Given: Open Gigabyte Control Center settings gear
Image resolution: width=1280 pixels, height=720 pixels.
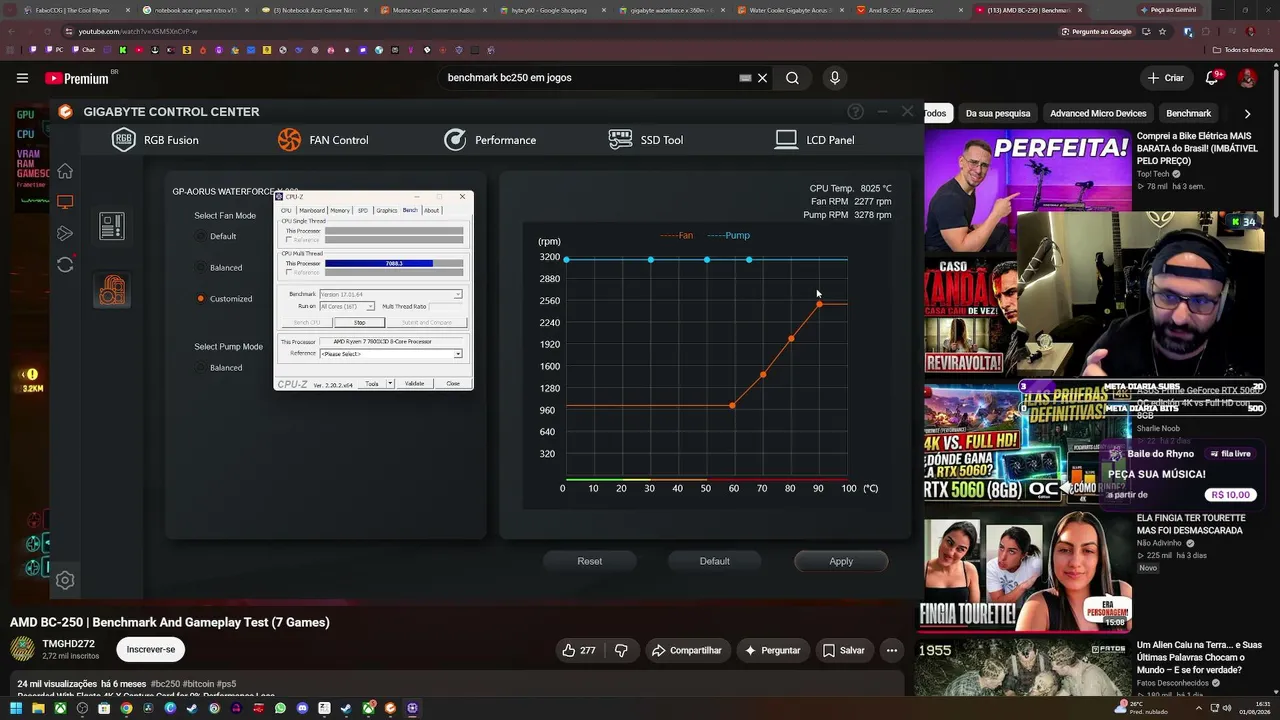Looking at the screenshot, I should pos(65,580).
